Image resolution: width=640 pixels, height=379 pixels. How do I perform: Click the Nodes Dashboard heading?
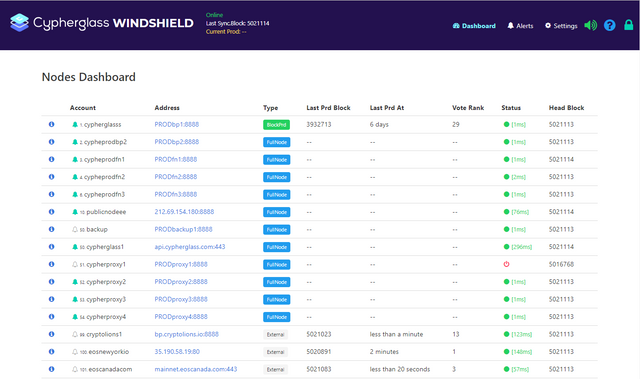pyautogui.click(x=89, y=77)
